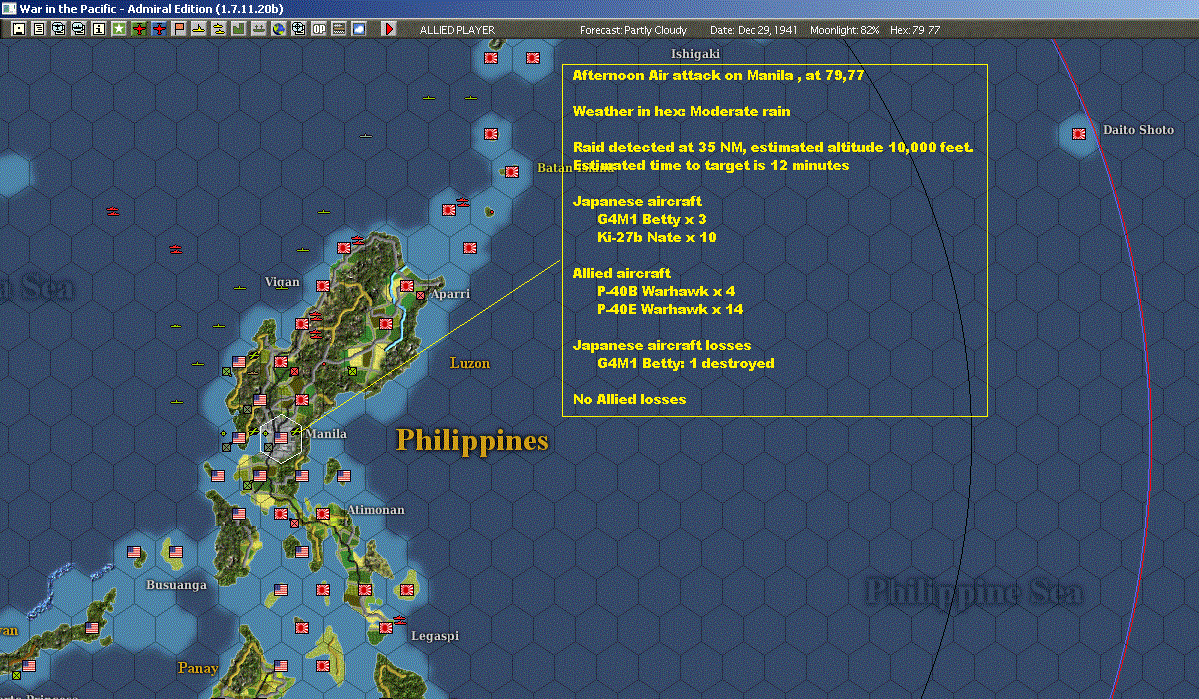The height and width of the screenshot is (699, 1199).
Task: Click 'Weather in hex: Moderate rain' line
Action: click(x=681, y=111)
